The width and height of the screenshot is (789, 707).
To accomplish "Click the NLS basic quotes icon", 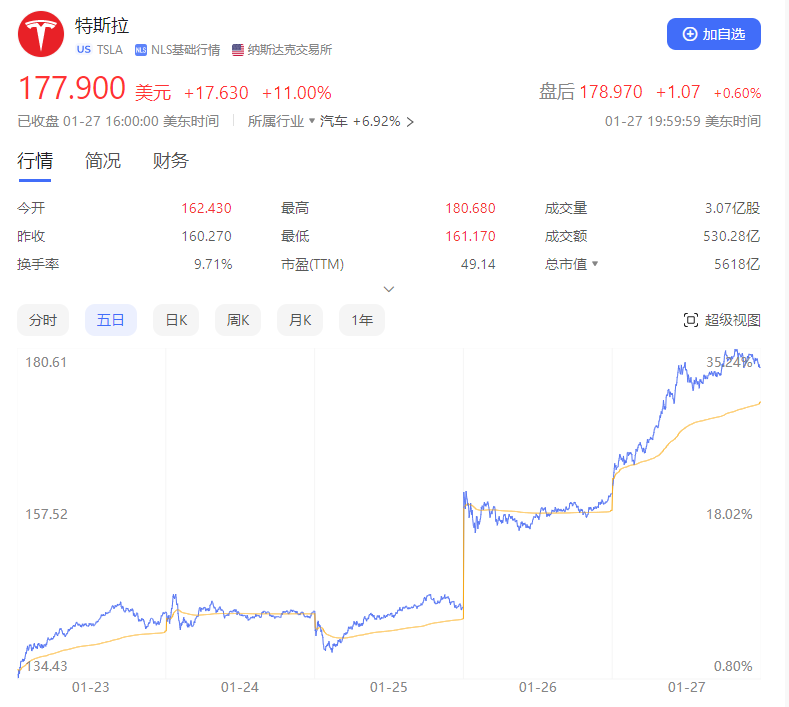I will click(x=141, y=49).
